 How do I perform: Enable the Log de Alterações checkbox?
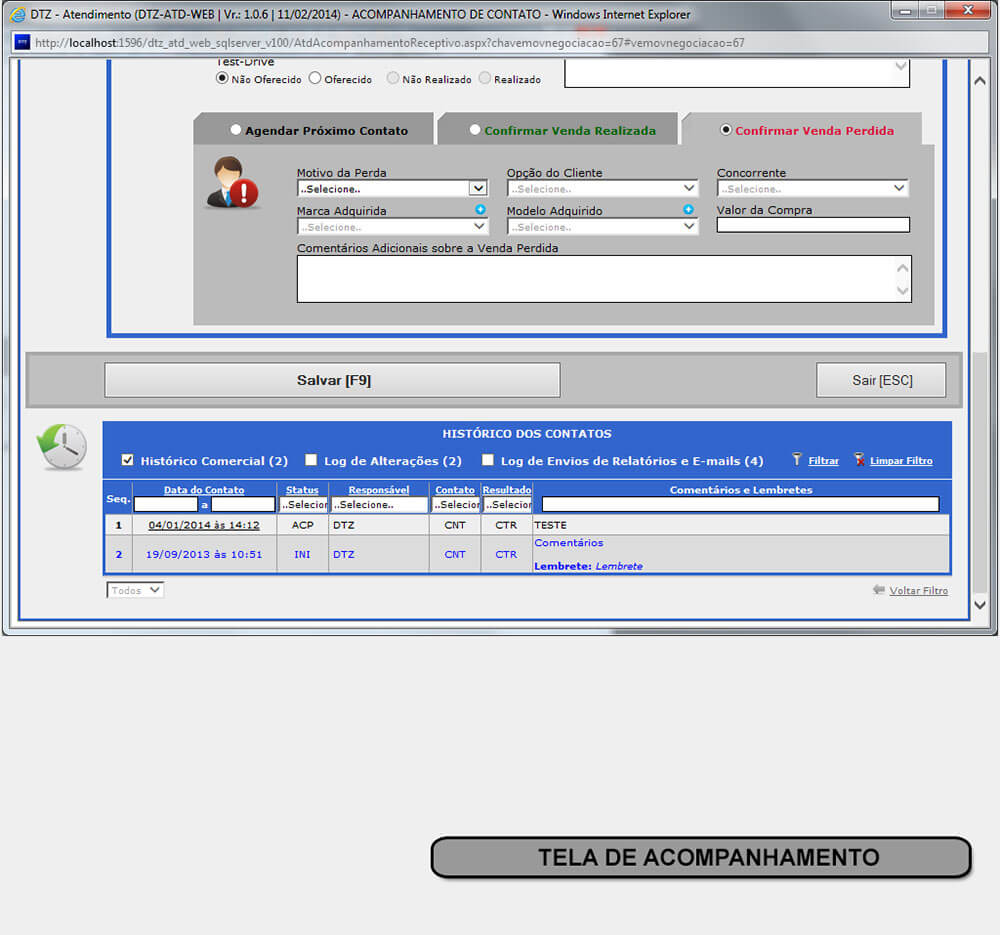(311, 460)
